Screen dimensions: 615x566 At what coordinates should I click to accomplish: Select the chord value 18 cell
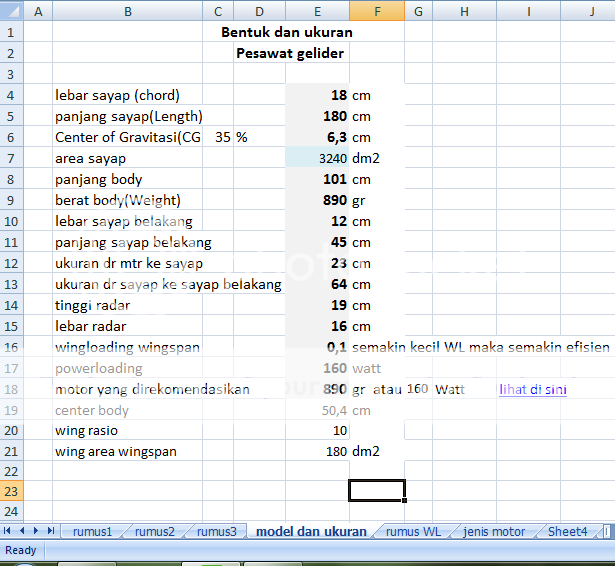point(317,95)
